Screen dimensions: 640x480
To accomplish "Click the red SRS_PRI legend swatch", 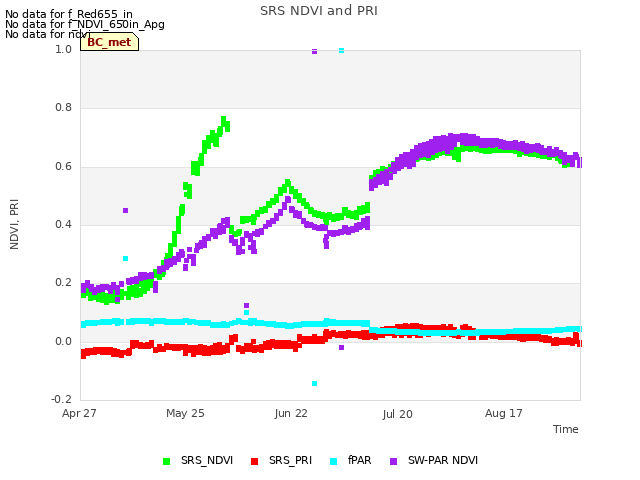I will [255, 461].
